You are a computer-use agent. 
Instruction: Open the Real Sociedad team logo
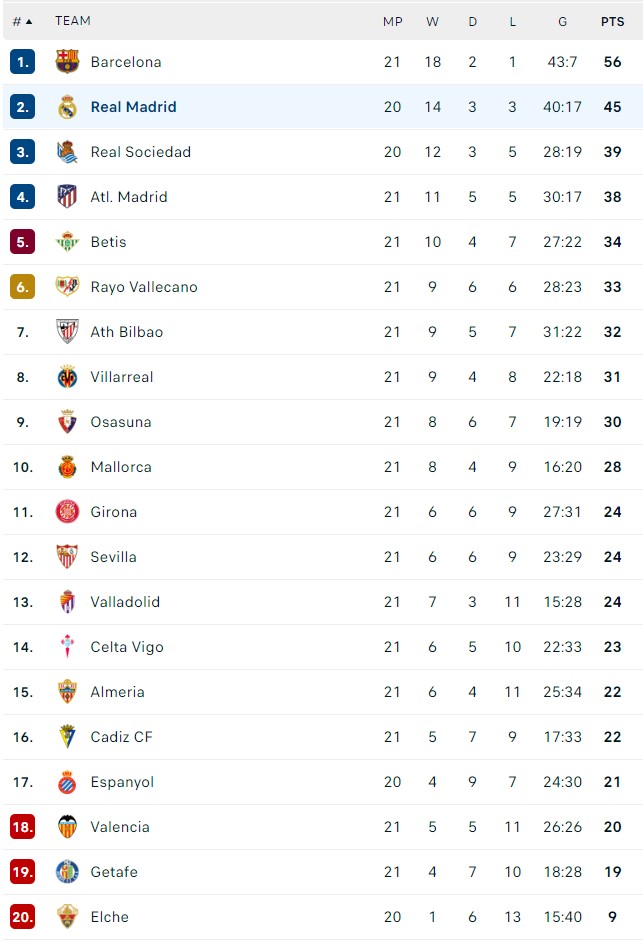pyautogui.click(x=67, y=152)
